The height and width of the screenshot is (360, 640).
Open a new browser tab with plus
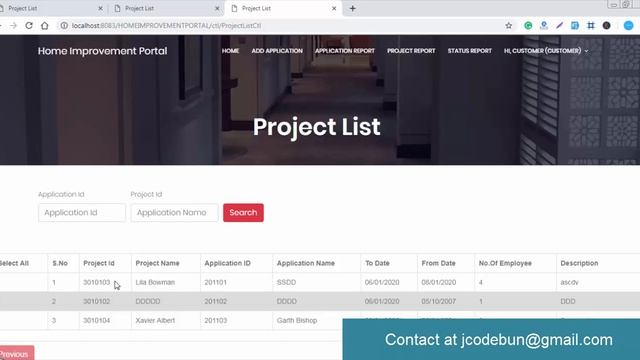(x=353, y=8)
